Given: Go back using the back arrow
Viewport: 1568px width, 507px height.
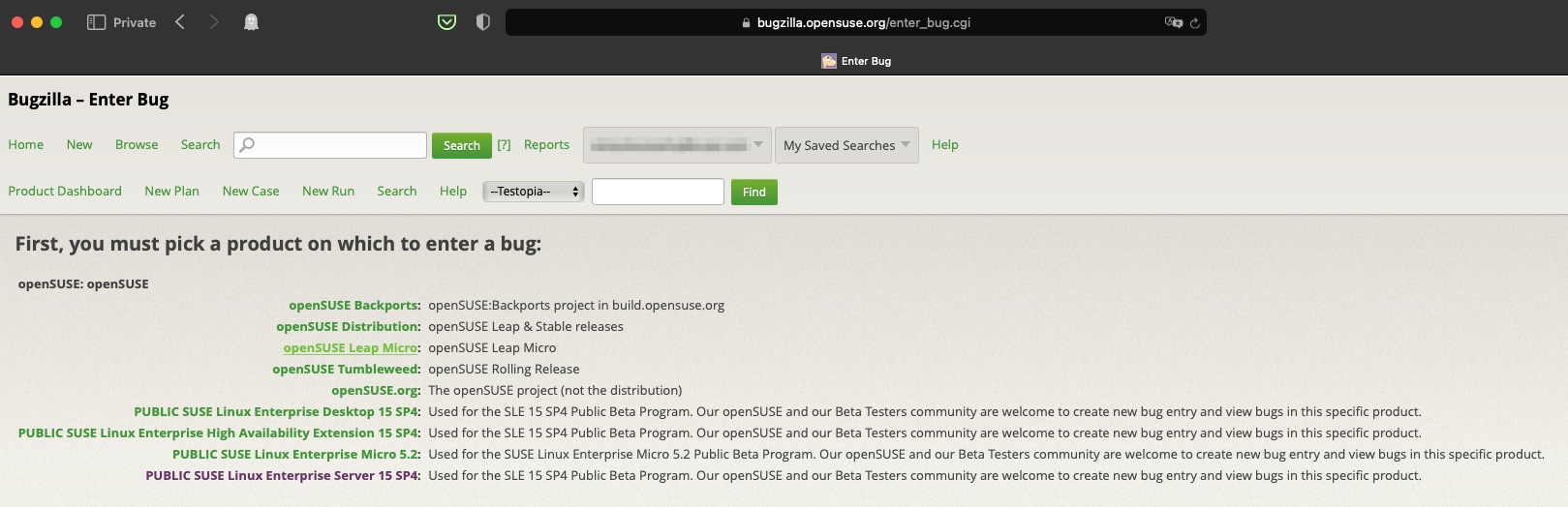Looking at the screenshot, I should coord(180,22).
